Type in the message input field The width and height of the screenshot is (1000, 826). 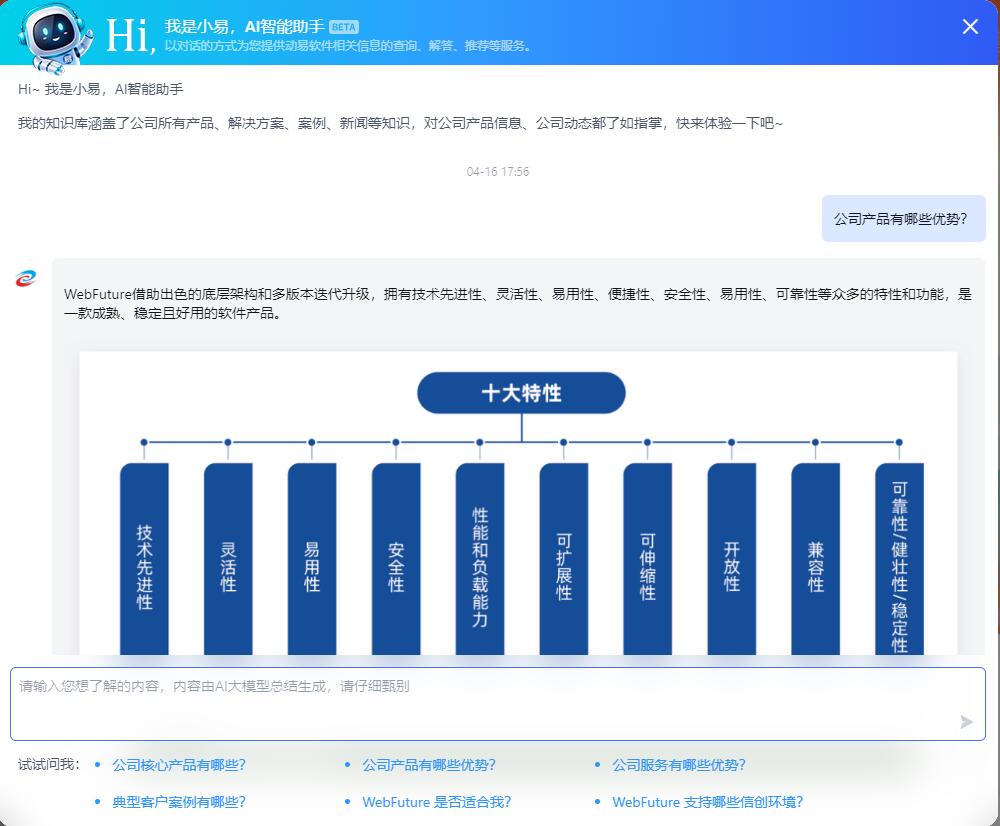pyautogui.click(x=480, y=702)
